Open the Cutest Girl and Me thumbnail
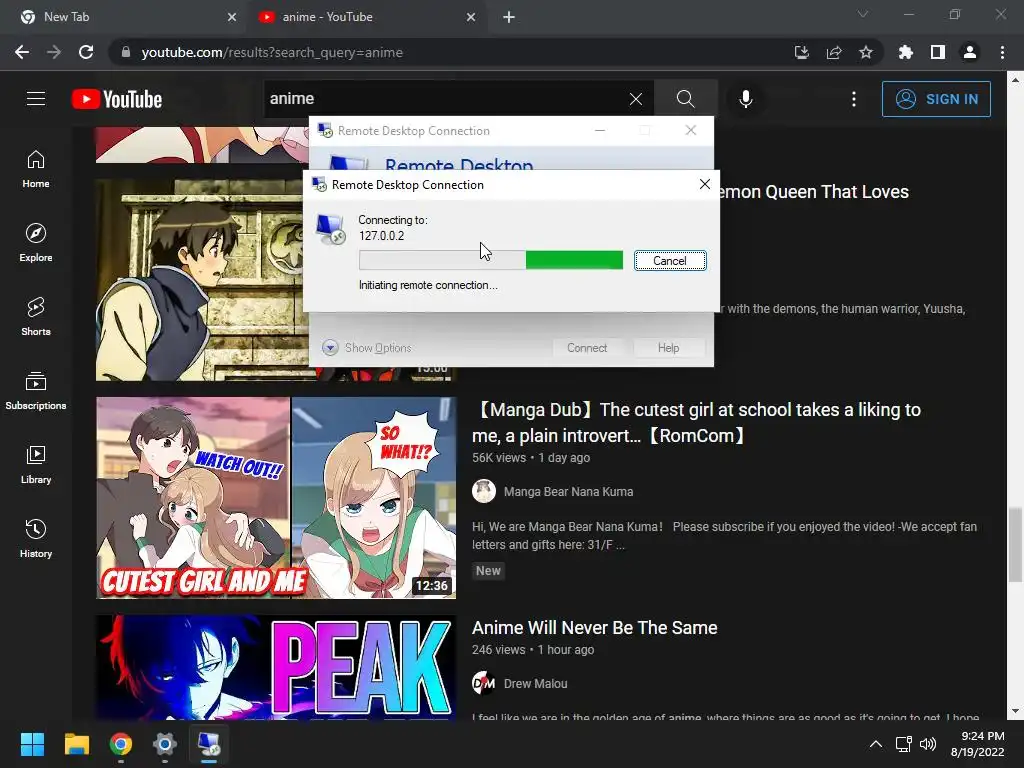Viewport: 1024px width, 768px height. pos(276,498)
